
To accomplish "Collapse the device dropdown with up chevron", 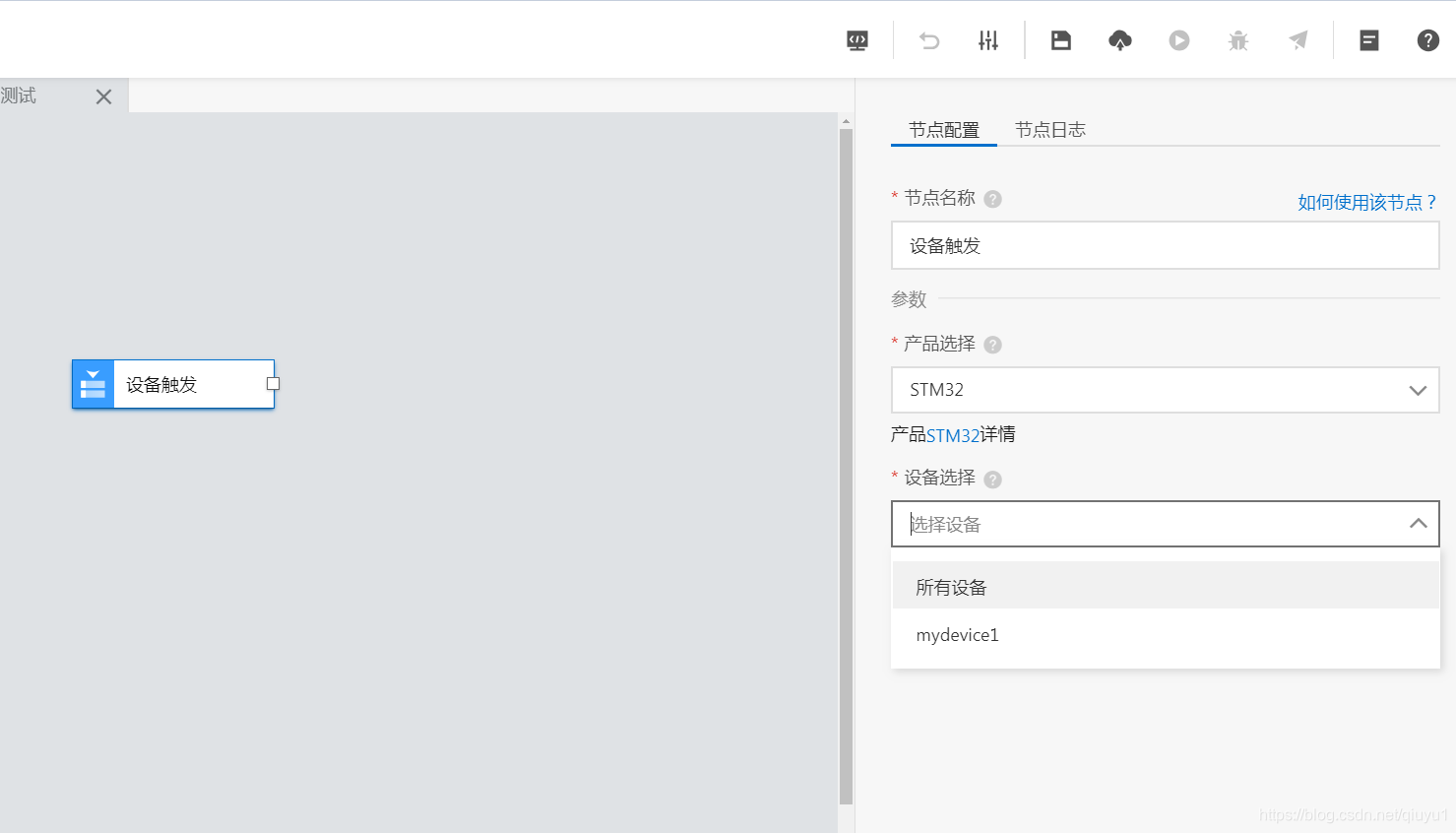I will pyautogui.click(x=1418, y=524).
